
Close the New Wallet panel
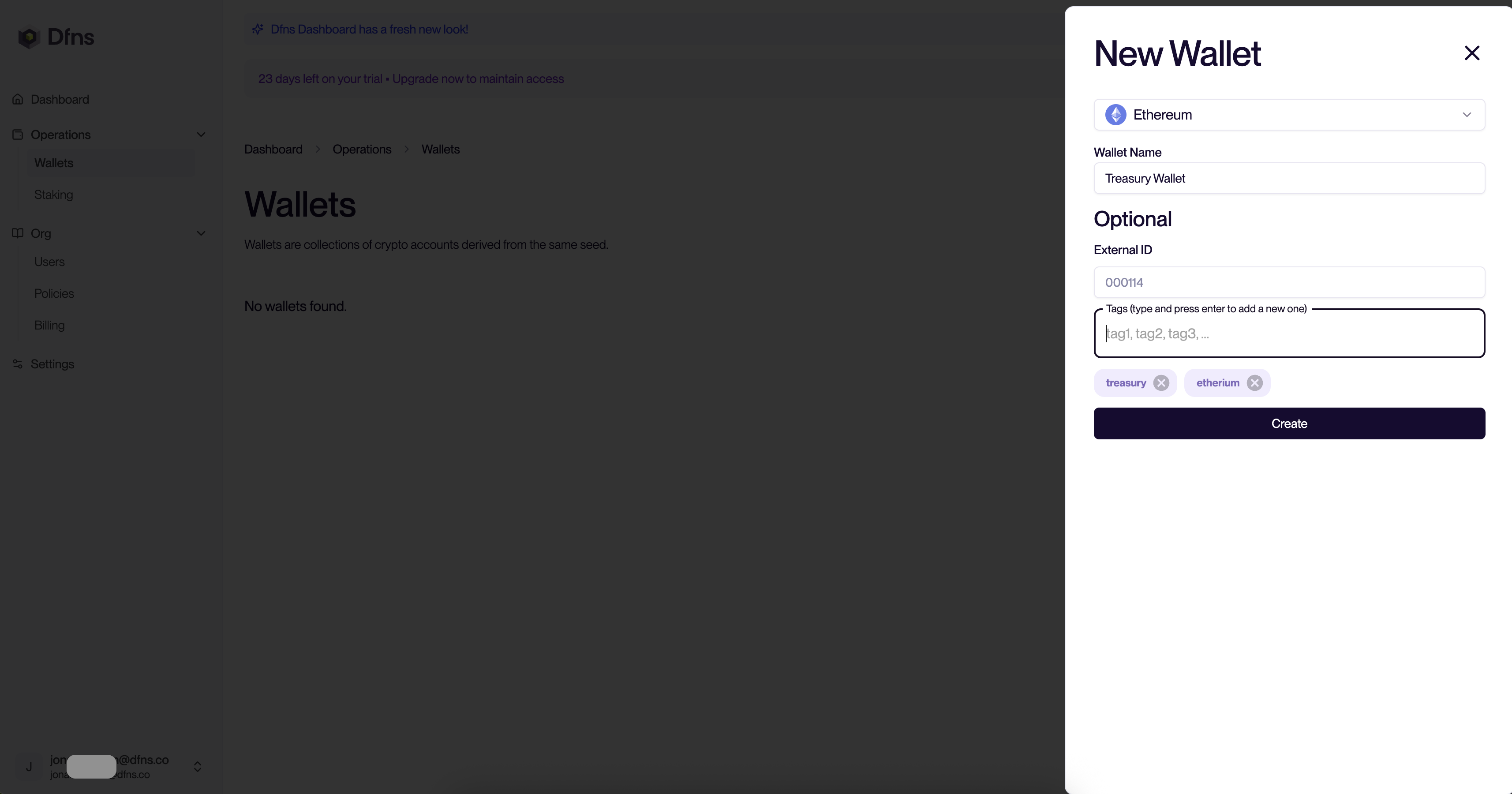(x=1471, y=53)
